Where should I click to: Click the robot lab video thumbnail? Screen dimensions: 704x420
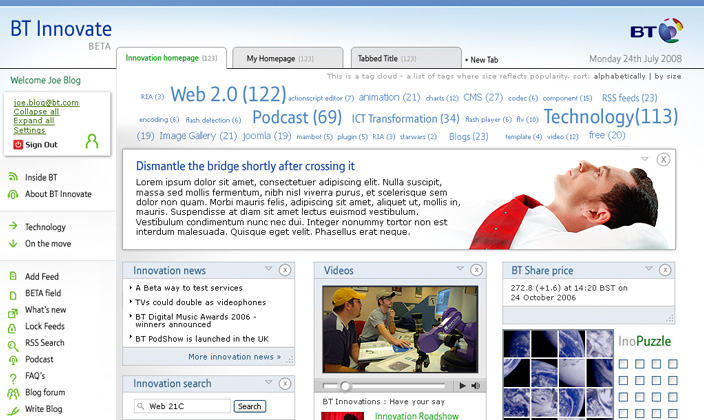[400, 329]
